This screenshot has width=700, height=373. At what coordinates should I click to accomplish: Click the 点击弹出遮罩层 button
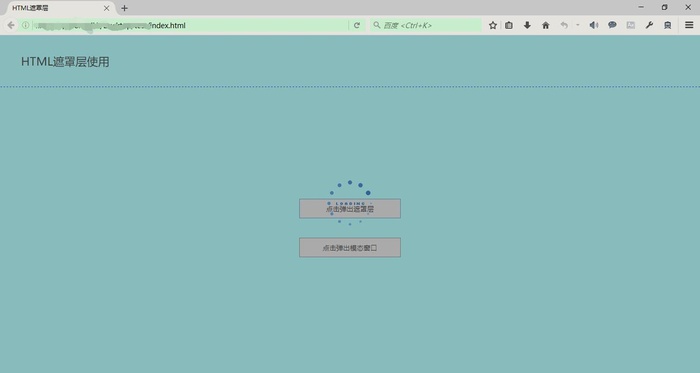pos(350,209)
